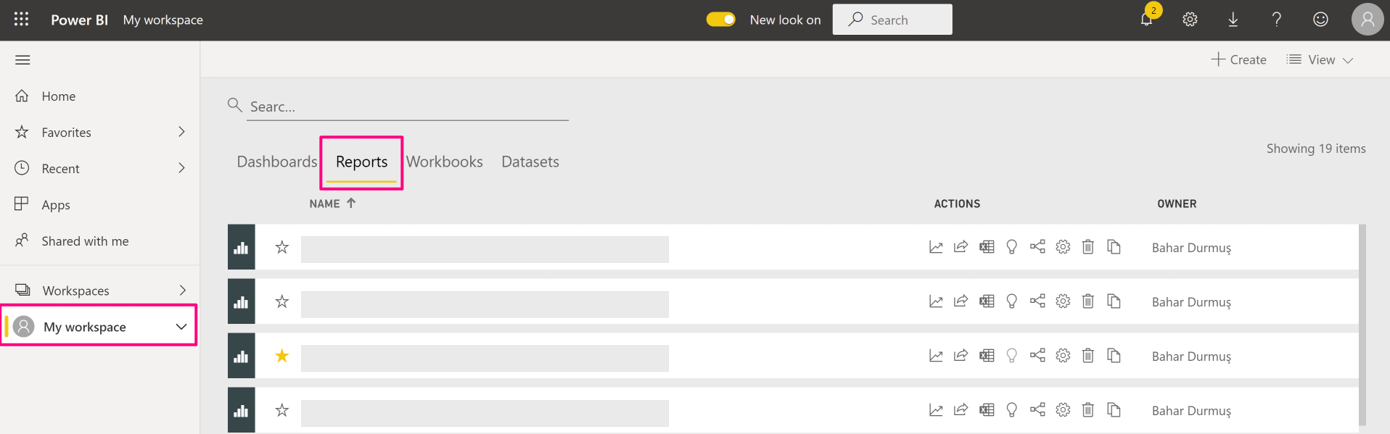This screenshot has height=434, width=1390.
Task: Open the app launcher waffle icon
Action: (x=21, y=19)
